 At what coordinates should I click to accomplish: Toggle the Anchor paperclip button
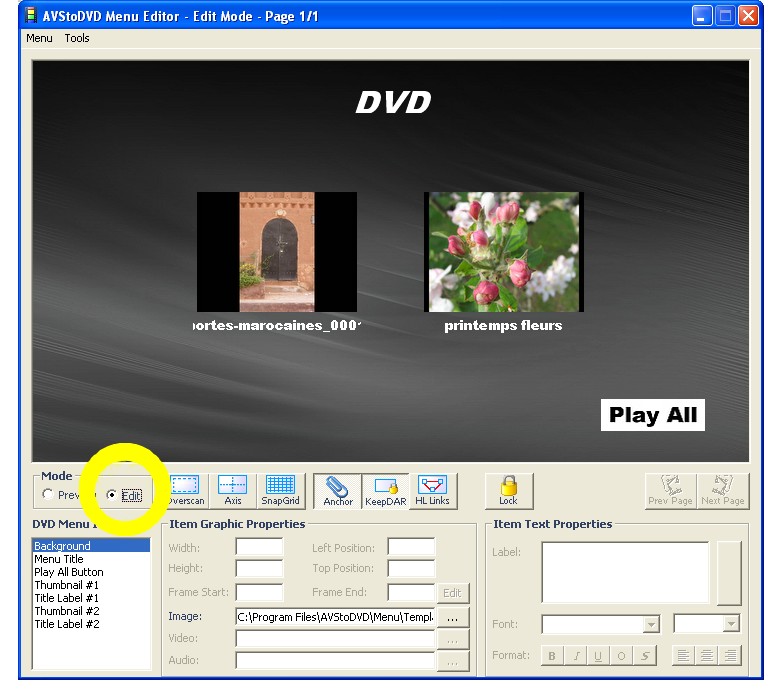pyautogui.click(x=338, y=490)
